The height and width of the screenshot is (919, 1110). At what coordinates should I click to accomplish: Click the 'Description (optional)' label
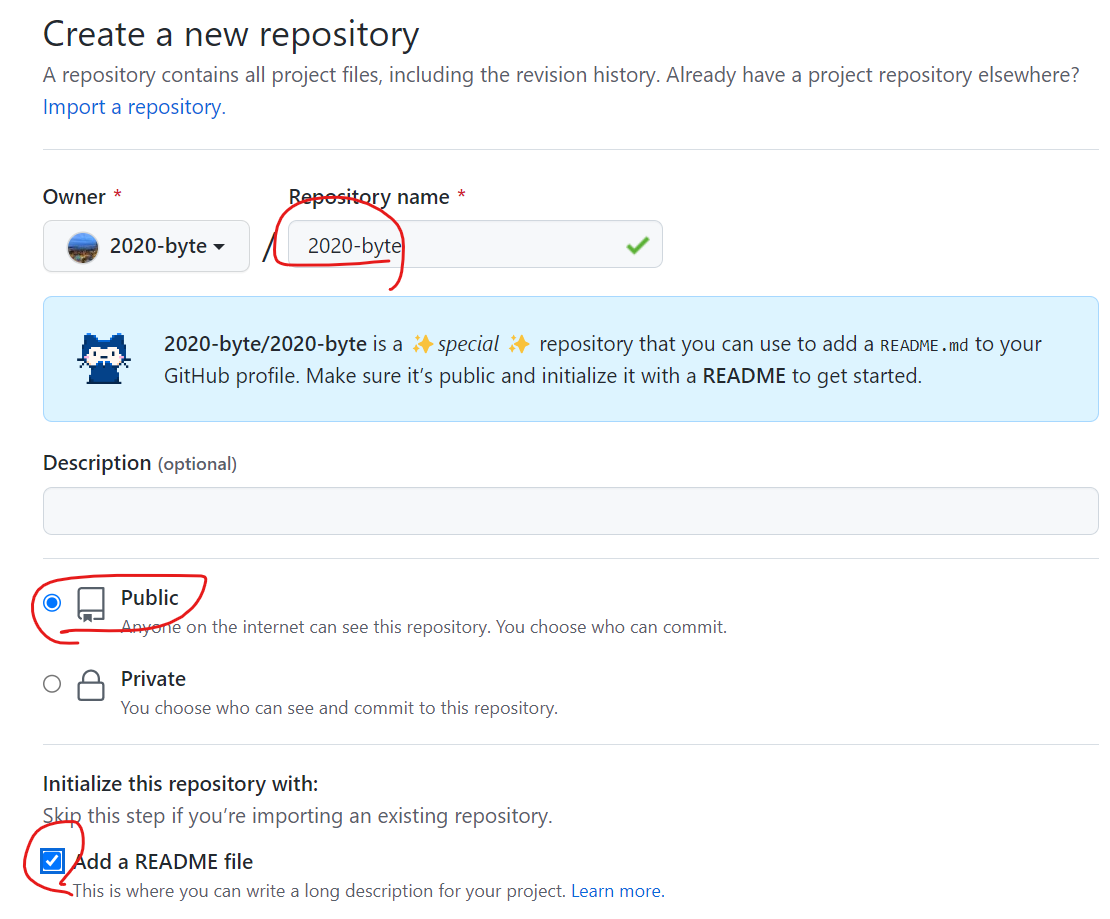point(140,463)
